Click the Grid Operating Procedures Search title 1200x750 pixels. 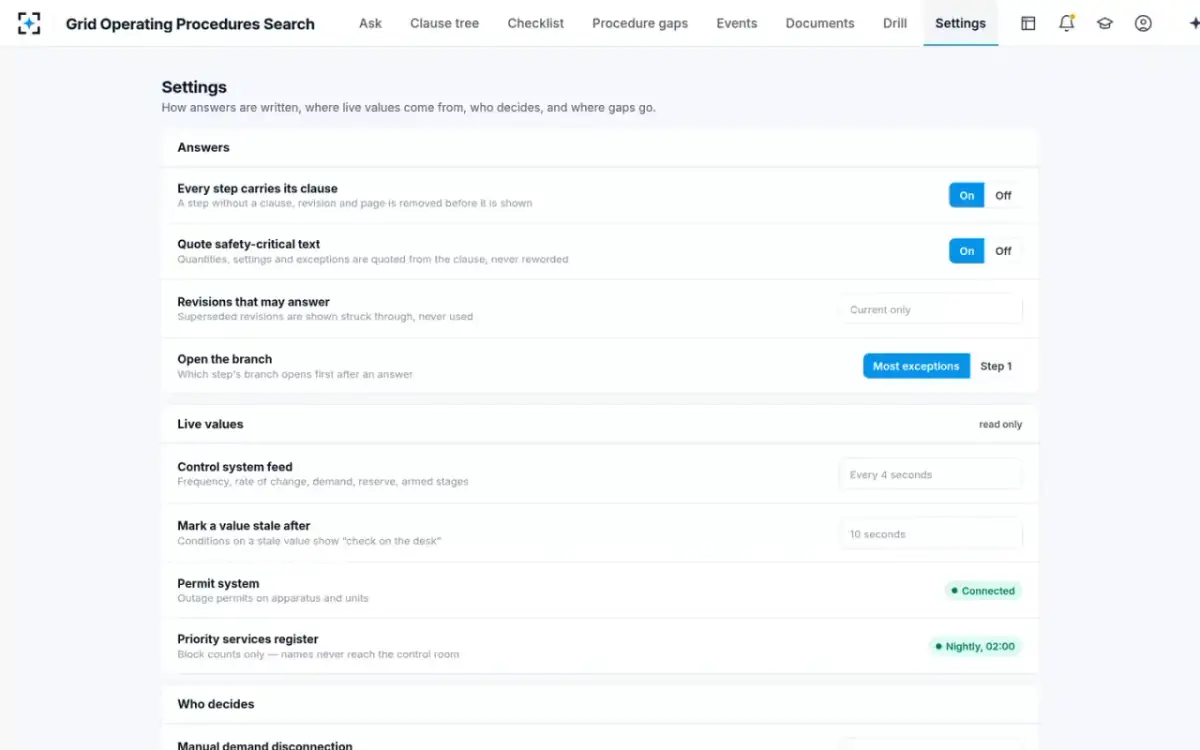190,24
